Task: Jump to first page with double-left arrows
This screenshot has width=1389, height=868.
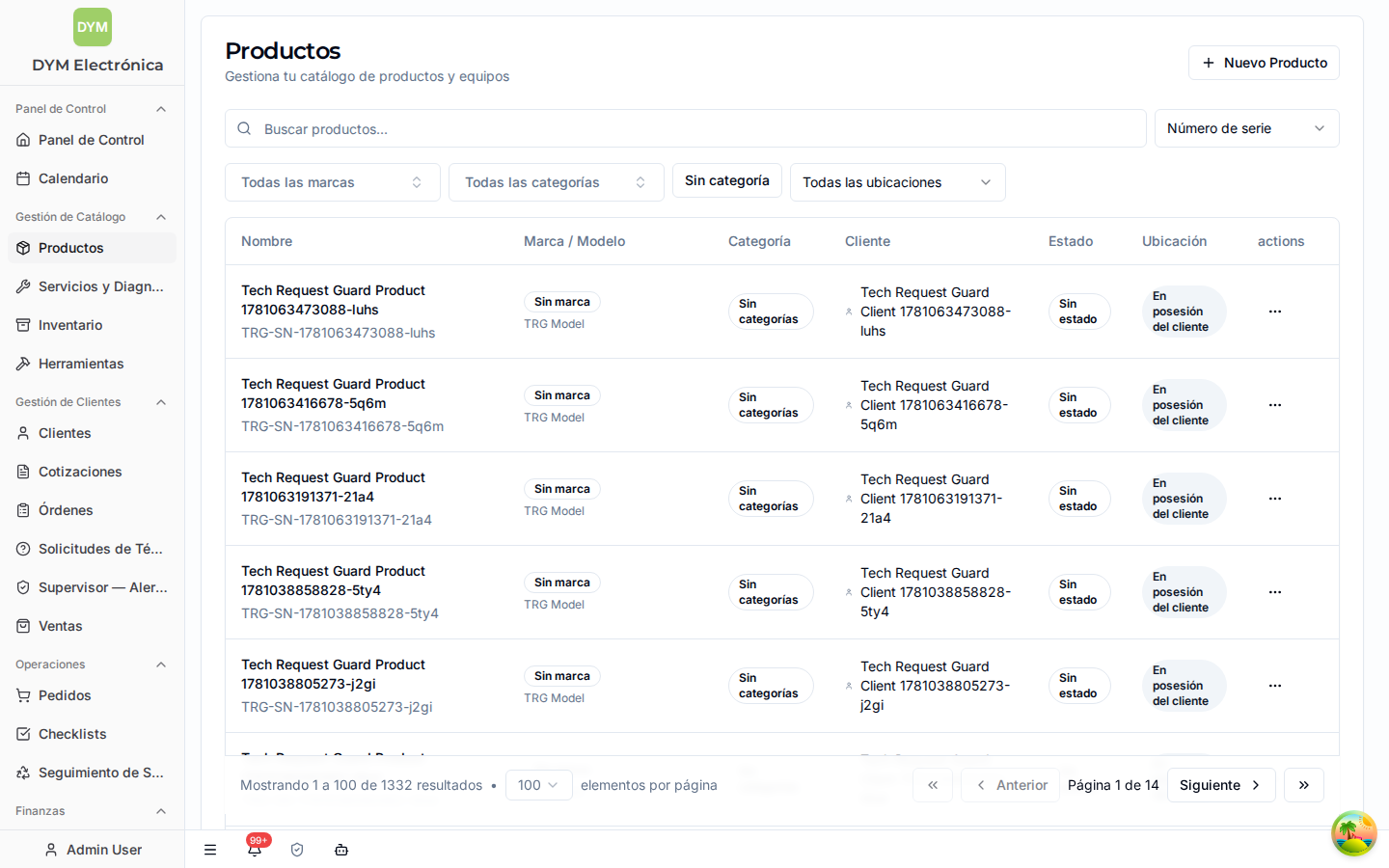Action: pos(933,785)
